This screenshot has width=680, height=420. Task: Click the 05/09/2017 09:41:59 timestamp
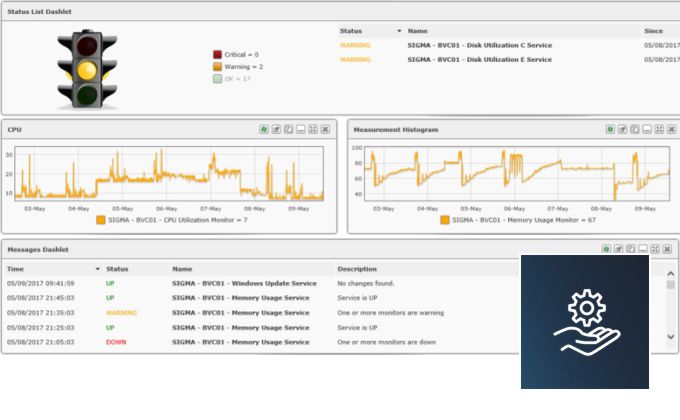point(40,283)
